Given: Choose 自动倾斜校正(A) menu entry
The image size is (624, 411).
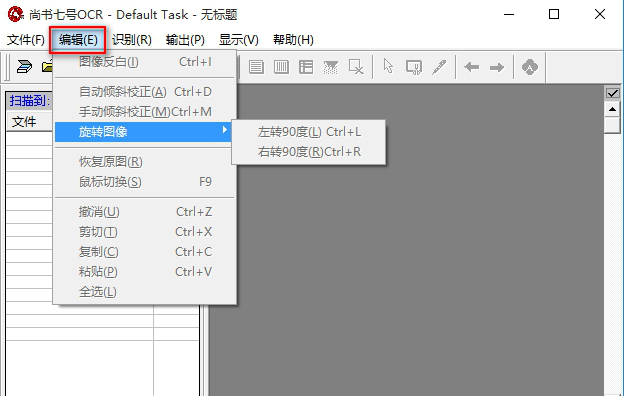Looking at the screenshot, I should pyautogui.click(x=145, y=92).
